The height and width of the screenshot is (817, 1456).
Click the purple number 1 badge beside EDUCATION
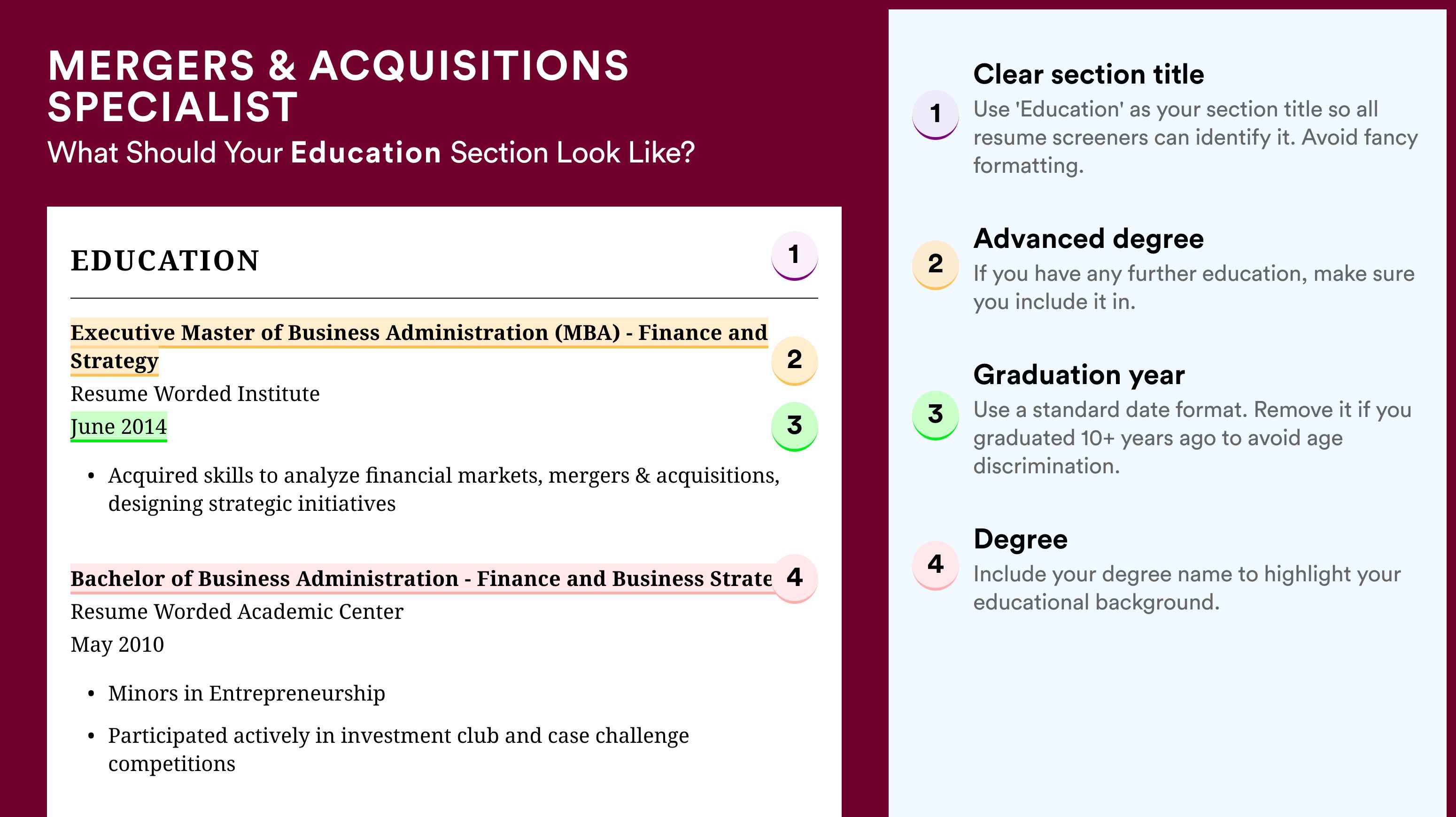click(x=794, y=255)
